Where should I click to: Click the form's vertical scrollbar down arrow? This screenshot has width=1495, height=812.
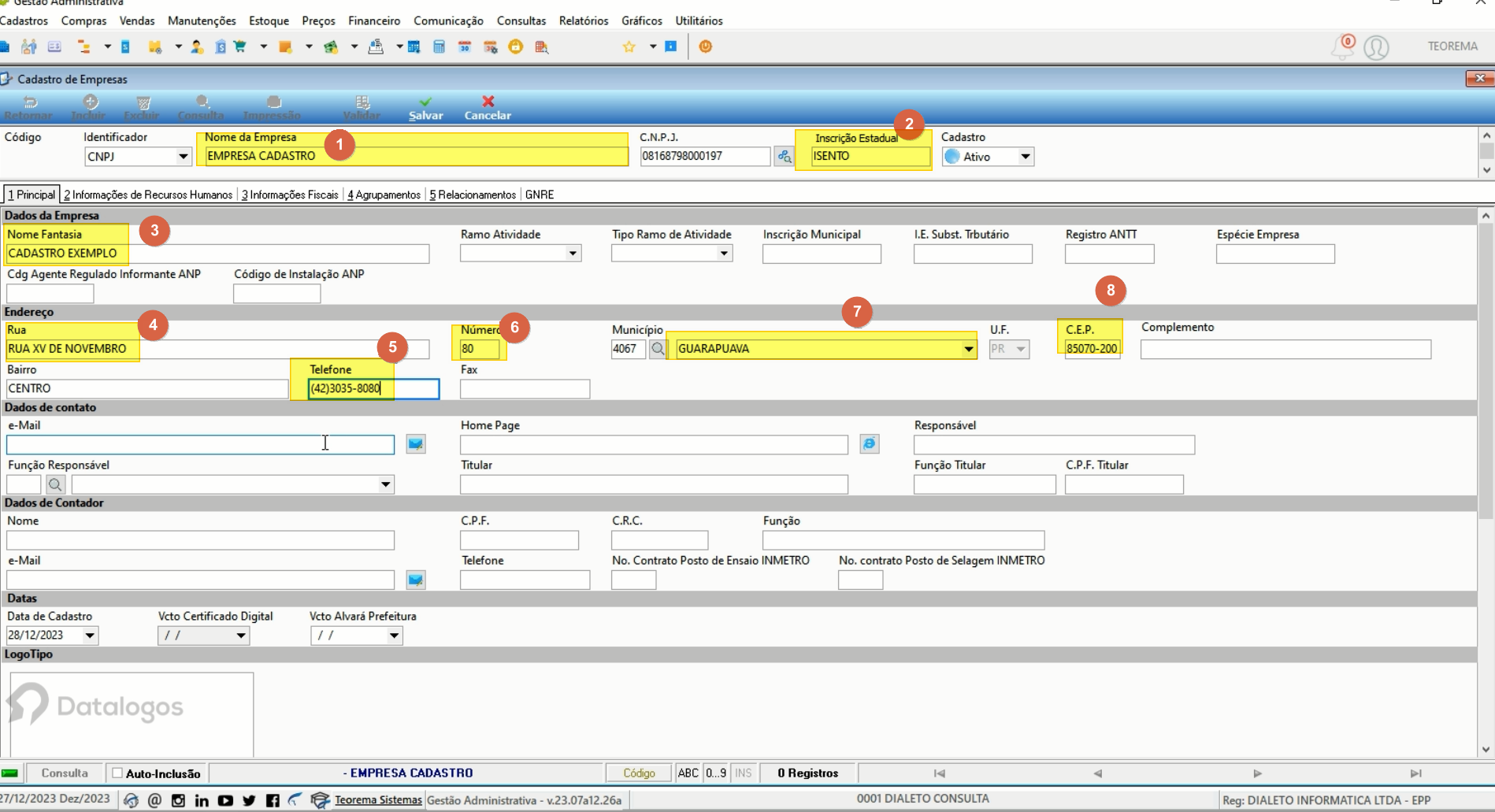coord(1486,750)
